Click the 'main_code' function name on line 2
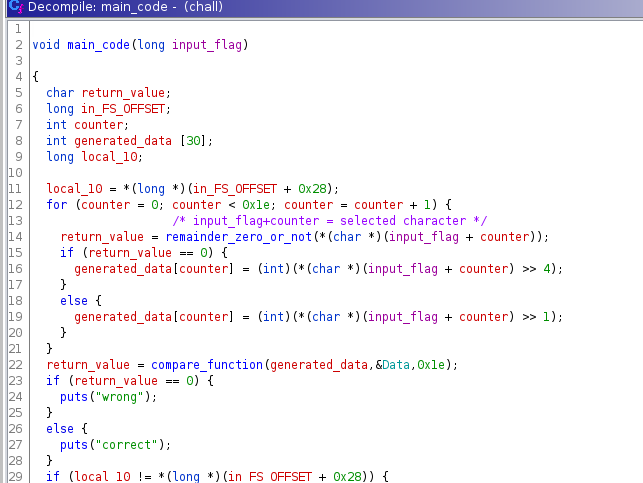Image resolution: width=643 pixels, height=483 pixels. (98, 45)
